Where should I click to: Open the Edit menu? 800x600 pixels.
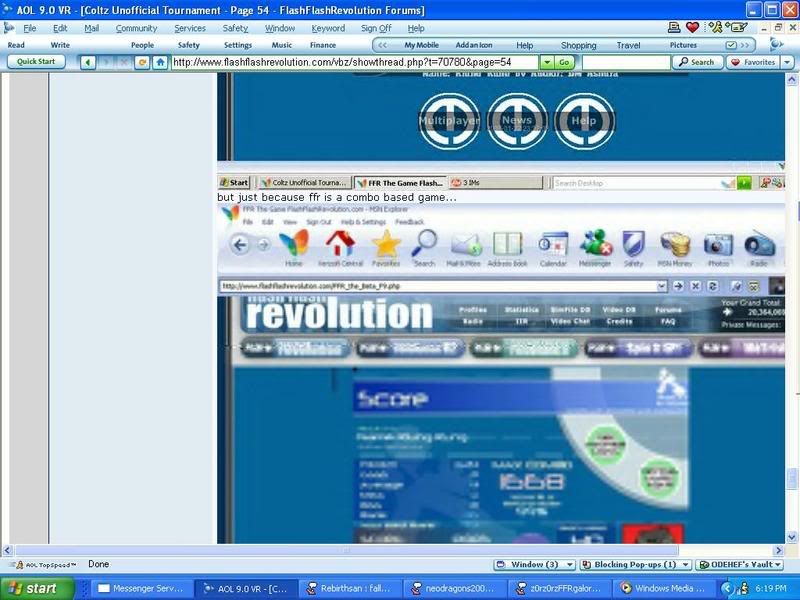[60, 28]
